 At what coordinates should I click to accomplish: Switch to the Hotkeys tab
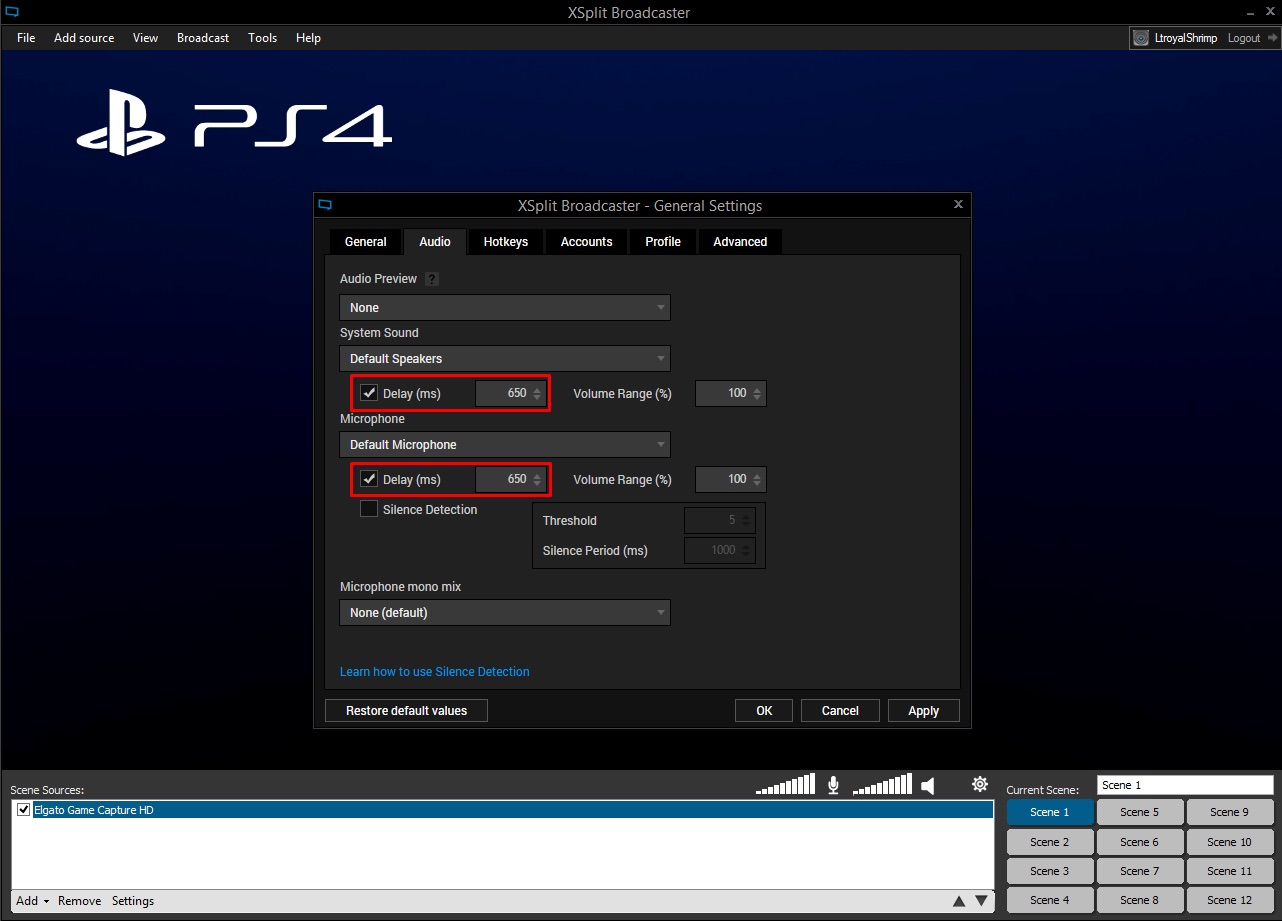point(505,241)
